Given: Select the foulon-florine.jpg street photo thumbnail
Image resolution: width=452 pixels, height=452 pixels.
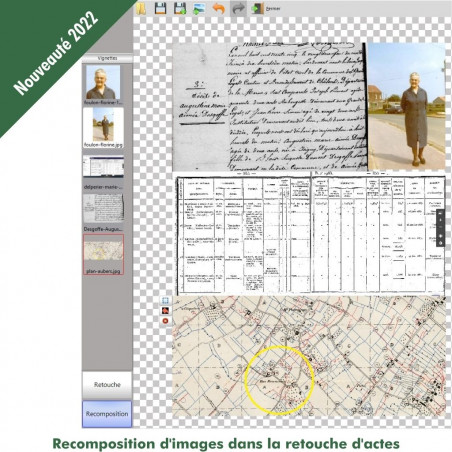Looking at the screenshot, I should click(x=103, y=127).
